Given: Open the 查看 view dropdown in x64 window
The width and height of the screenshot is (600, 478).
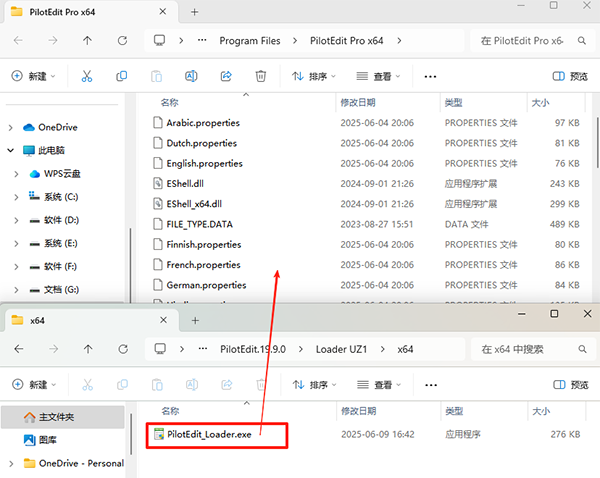Looking at the screenshot, I should (x=379, y=385).
